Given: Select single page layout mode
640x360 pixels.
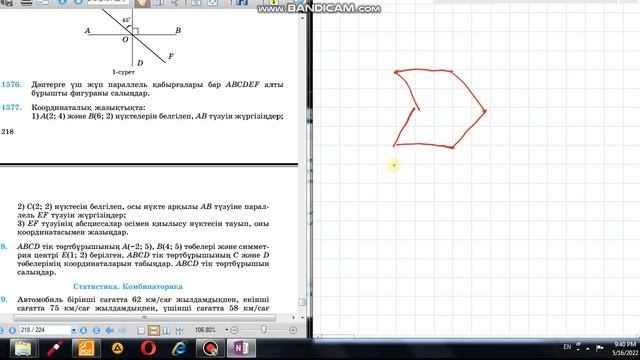Looking at the screenshot, I should (141, 331).
